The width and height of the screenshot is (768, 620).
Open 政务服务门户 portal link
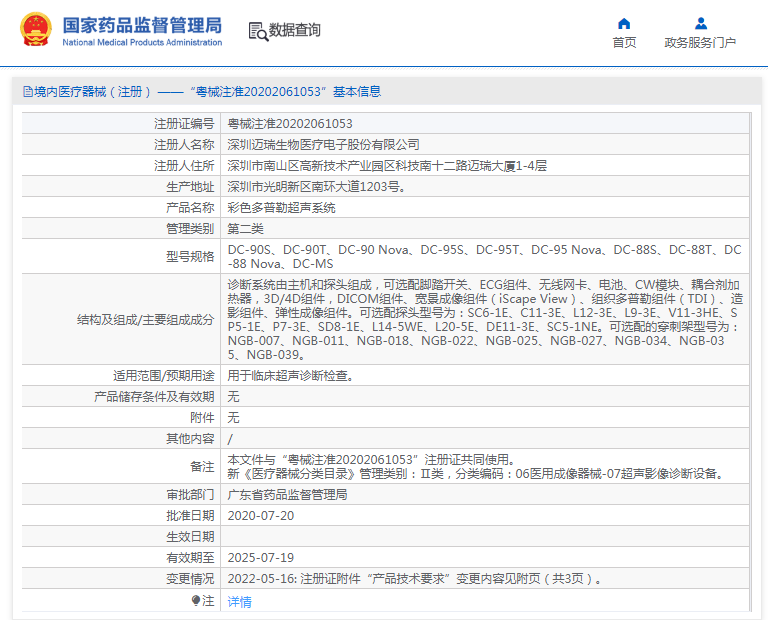(x=700, y=43)
